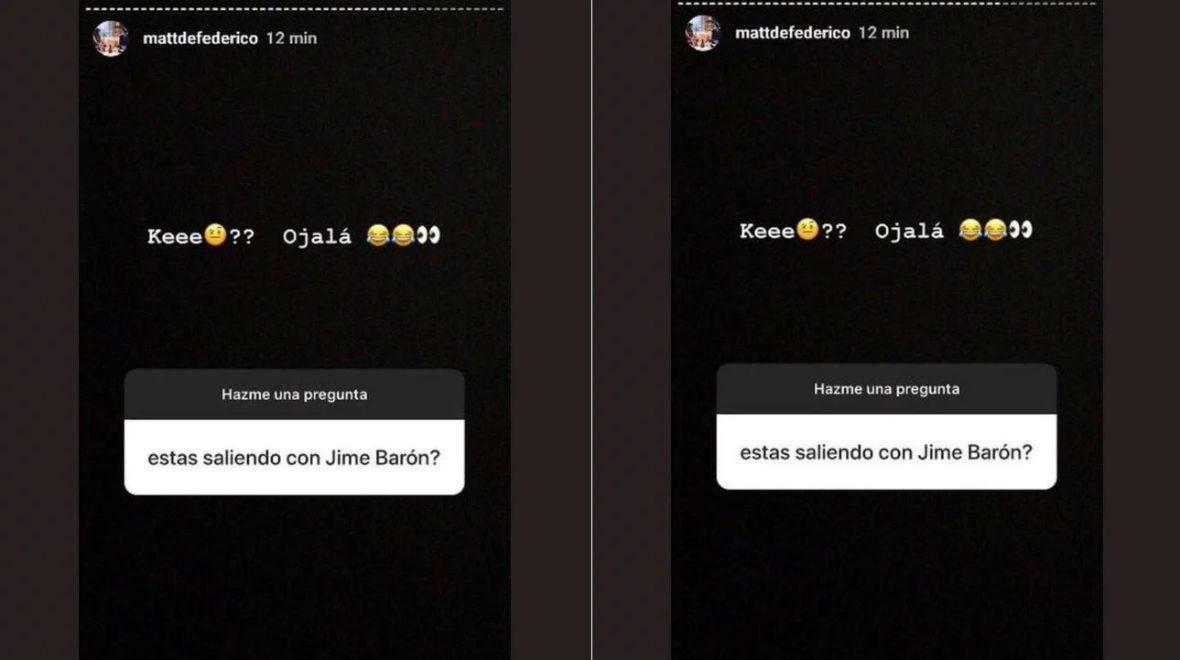Tap 'Hazme una pregunta' header in right story
1180x660 pixels.
(x=887, y=389)
